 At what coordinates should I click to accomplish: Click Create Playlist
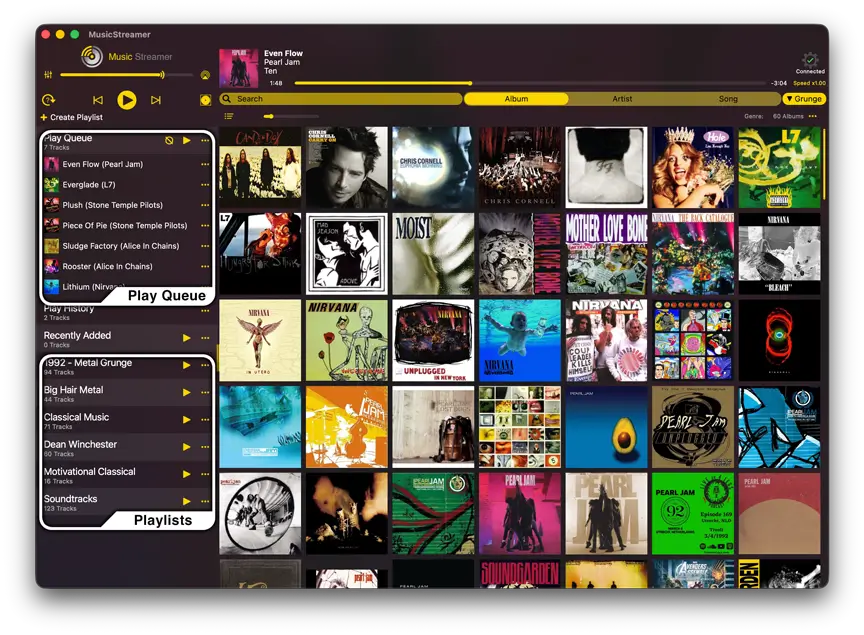pos(72,116)
